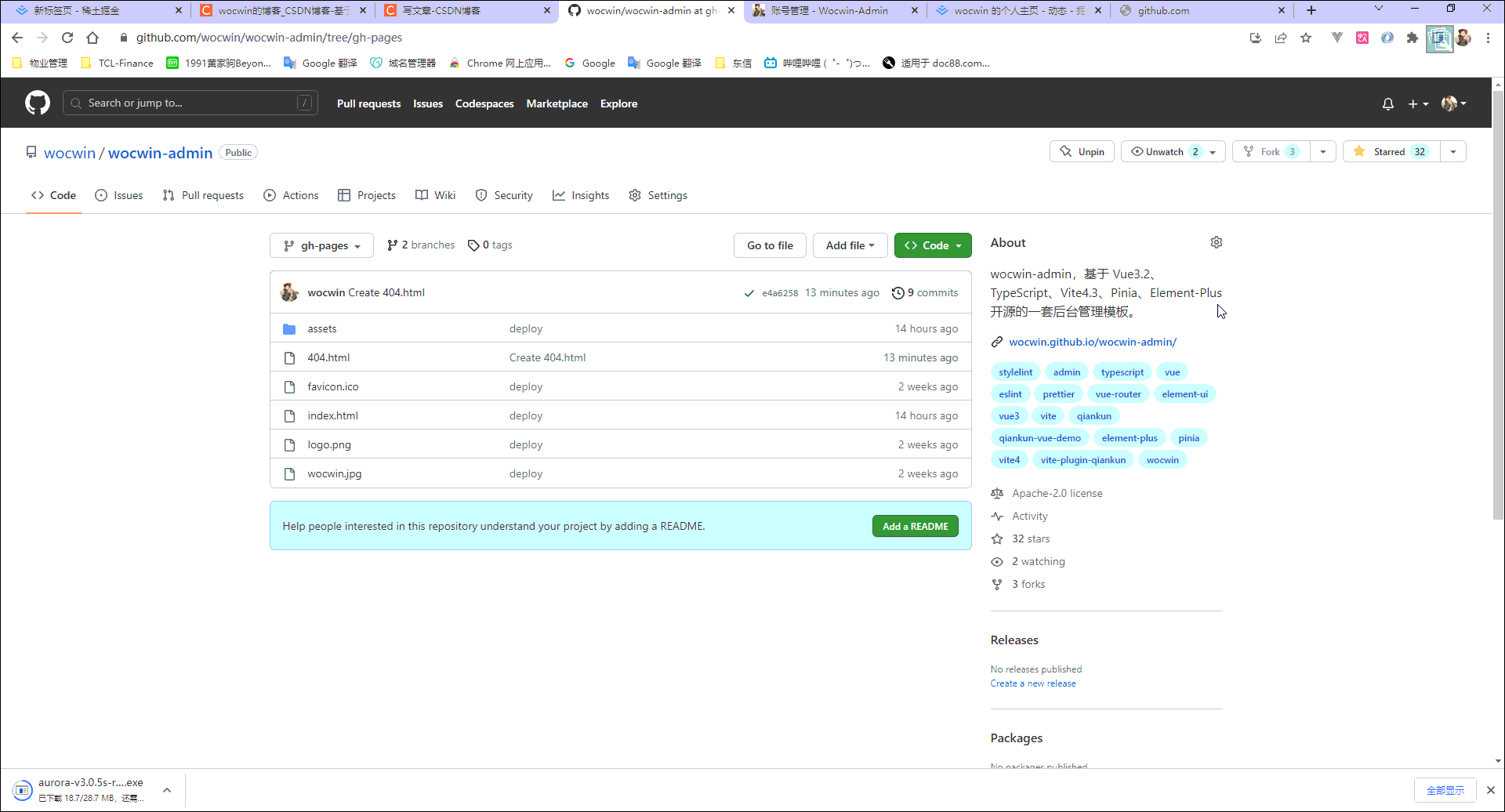Open the Add file dropdown
1505x812 pixels.
tap(850, 245)
